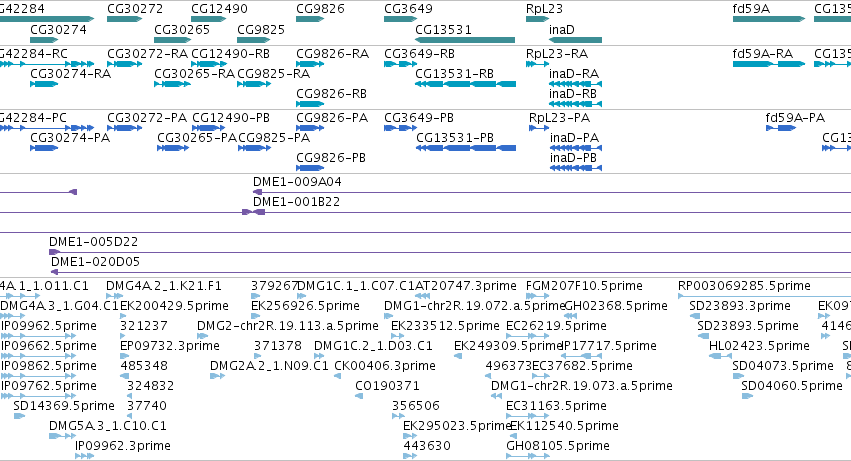Click EST AT20747.3prime

[x=466, y=286]
